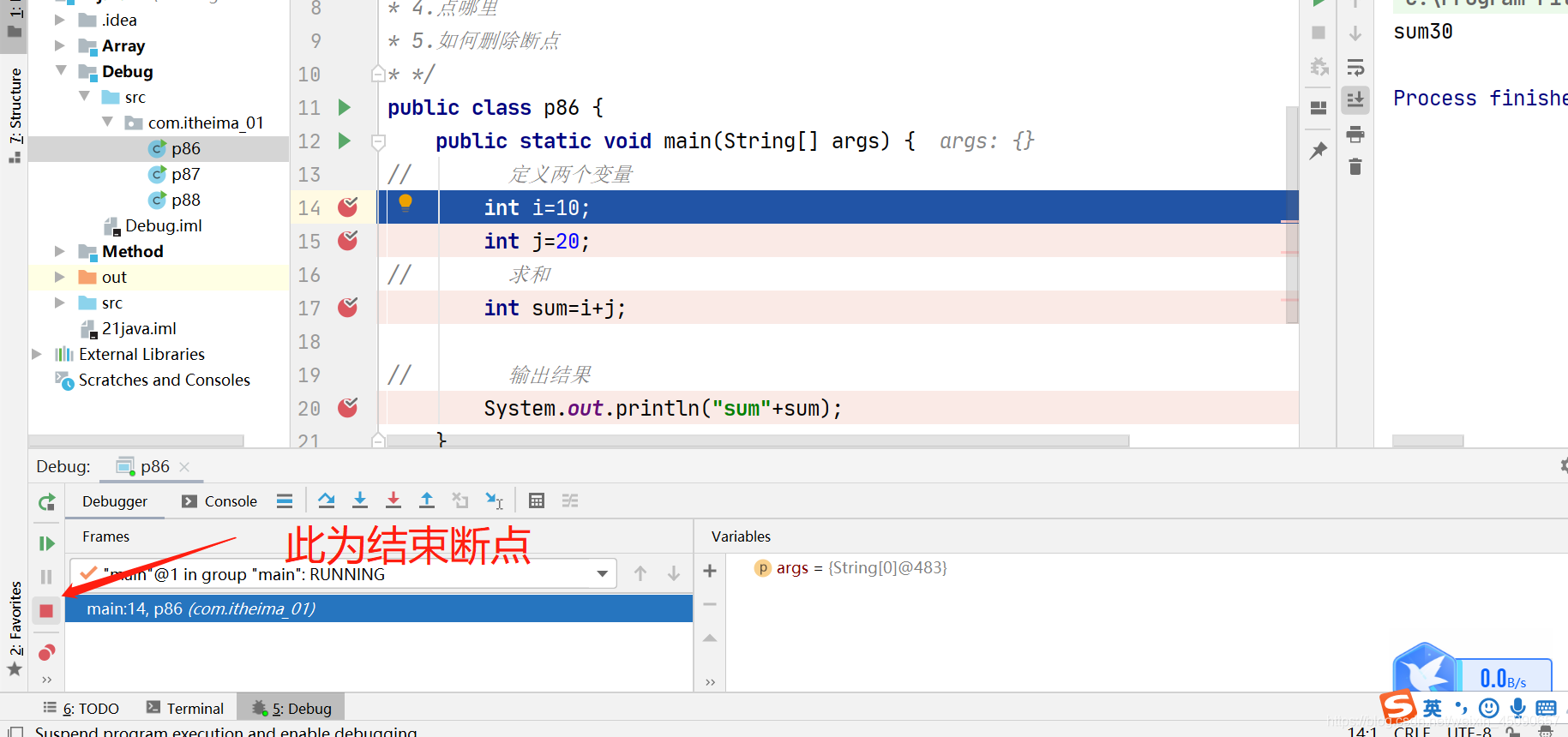
Task: Clear console with trash icon
Action: click(x=1355, y=166)
